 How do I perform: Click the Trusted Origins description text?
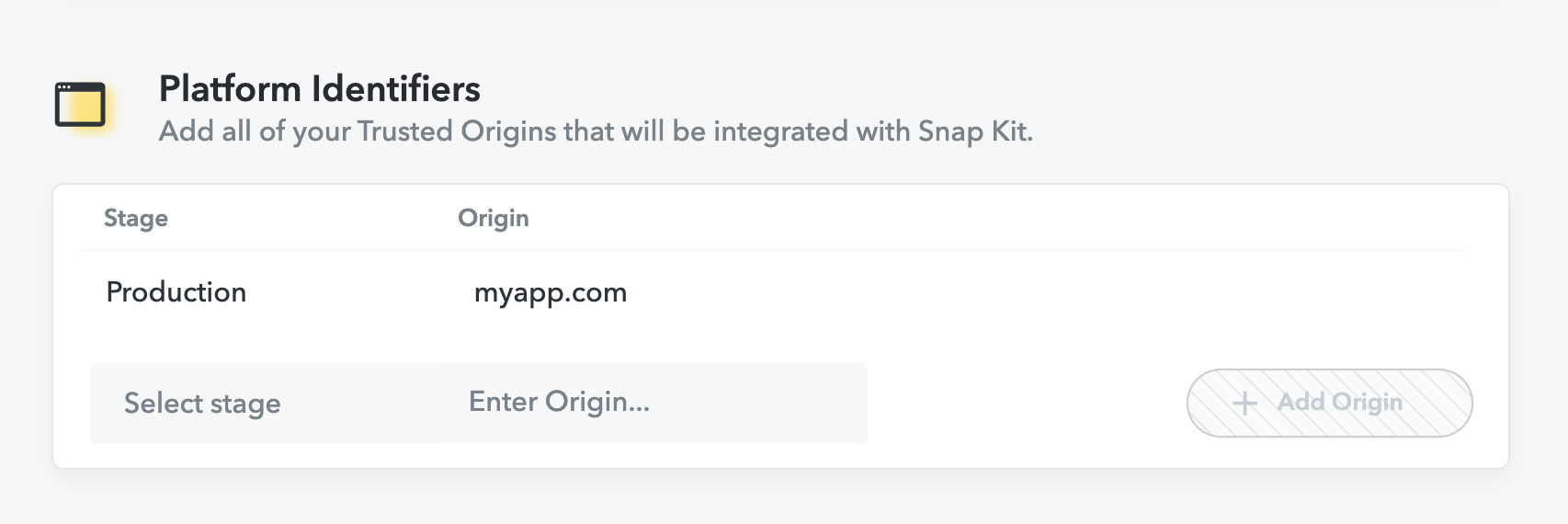click(x=596, y=131)
